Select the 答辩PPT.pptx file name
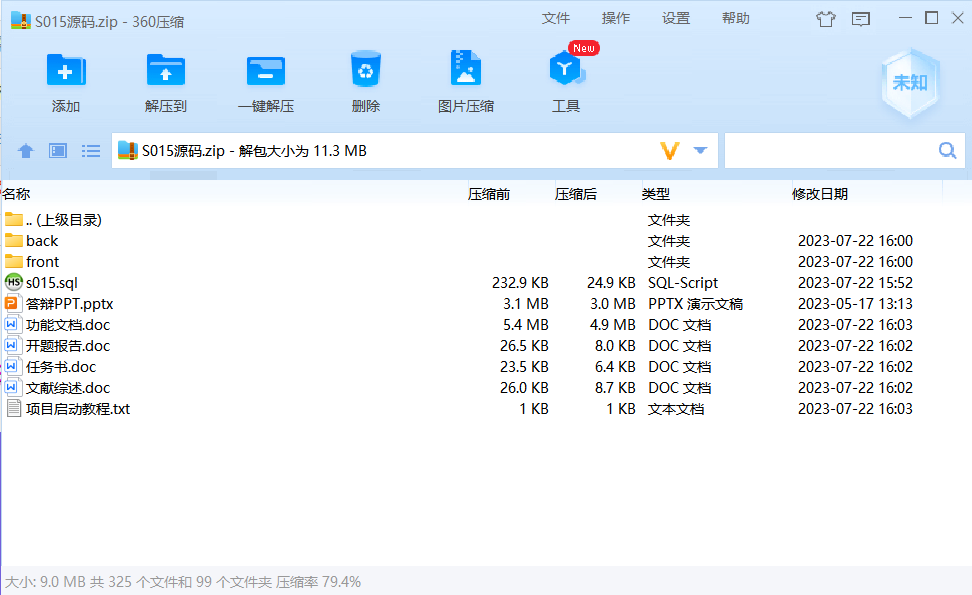This screenshot has height=595, width=972. click(69, 304)
